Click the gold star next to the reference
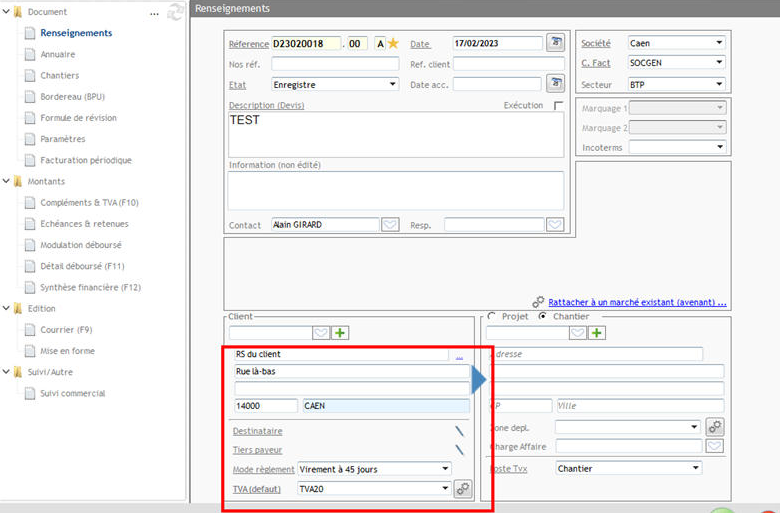Viewport: 780px width, 513px height. coord(393,44)
